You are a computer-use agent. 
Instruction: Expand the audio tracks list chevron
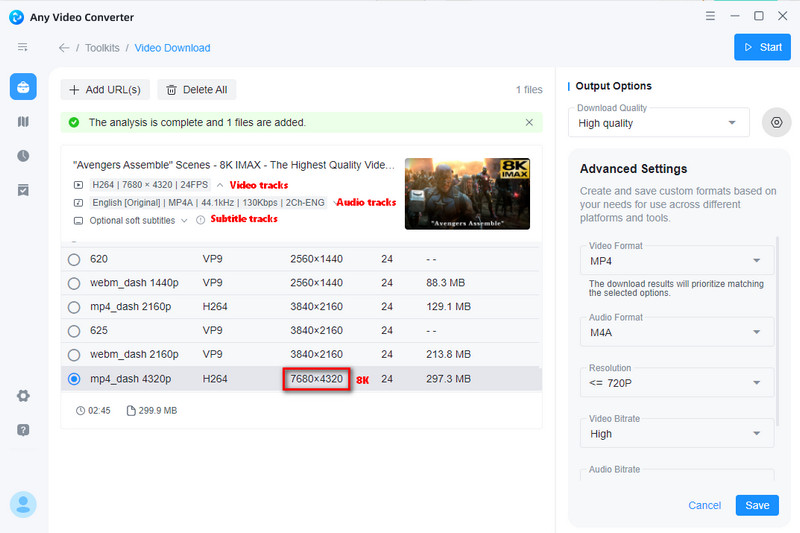(335, 202)
